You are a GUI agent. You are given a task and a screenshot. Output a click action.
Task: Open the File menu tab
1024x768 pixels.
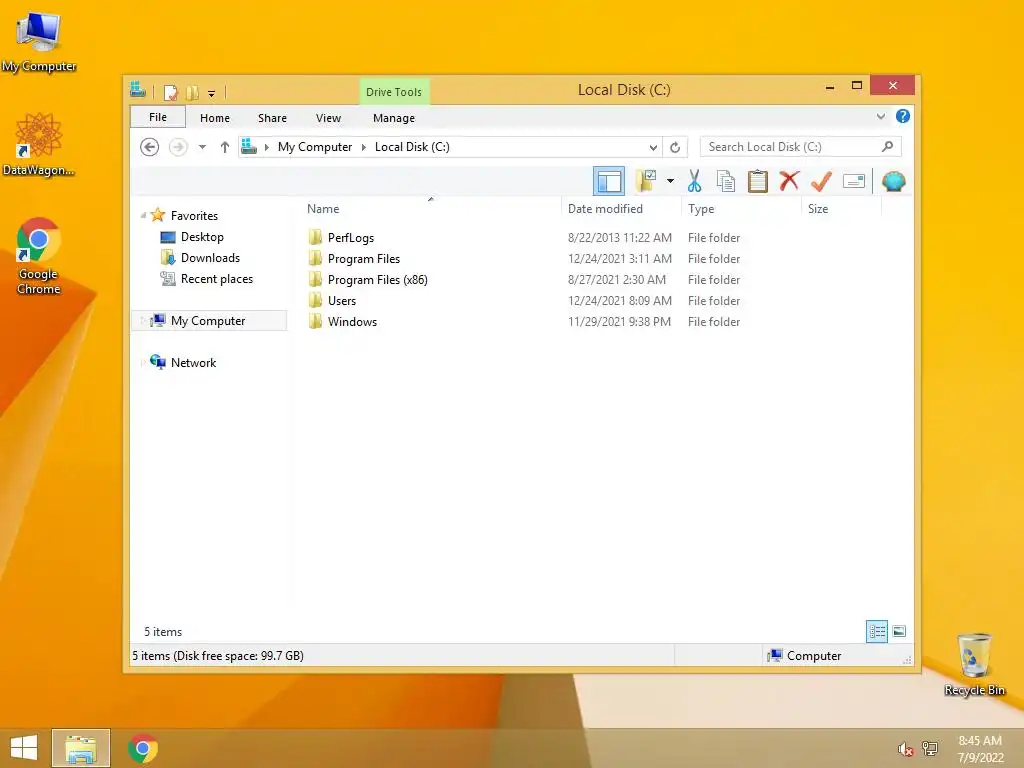click(x=157, y=117)
